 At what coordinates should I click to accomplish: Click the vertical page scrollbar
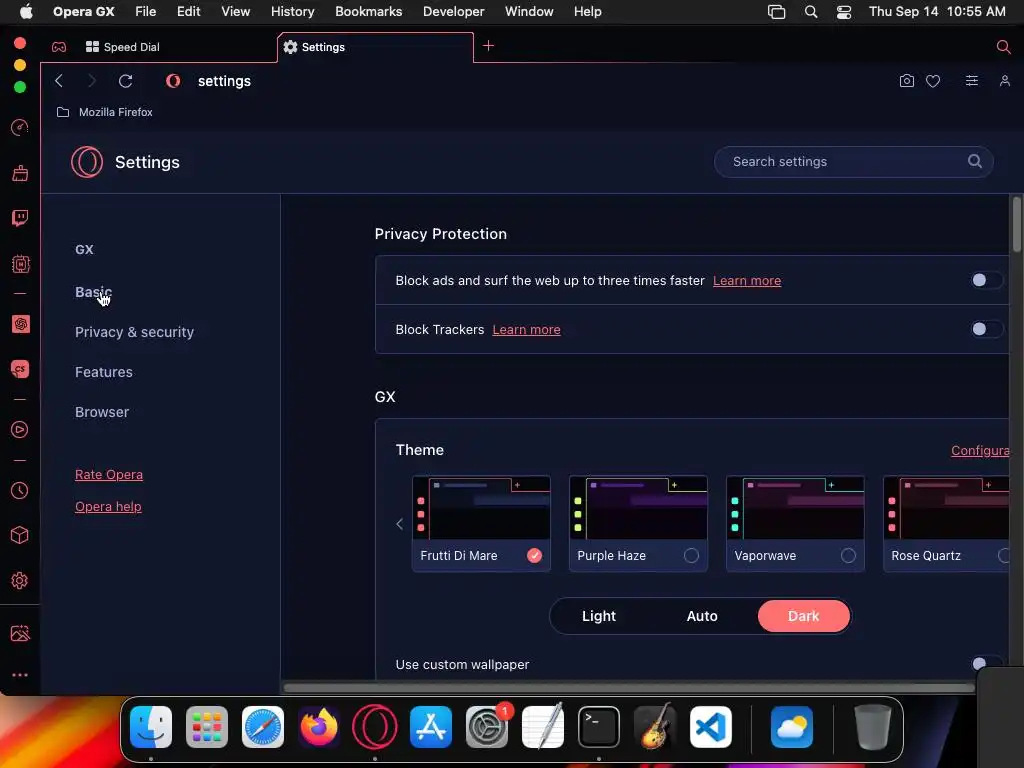tap(1017, 224)
